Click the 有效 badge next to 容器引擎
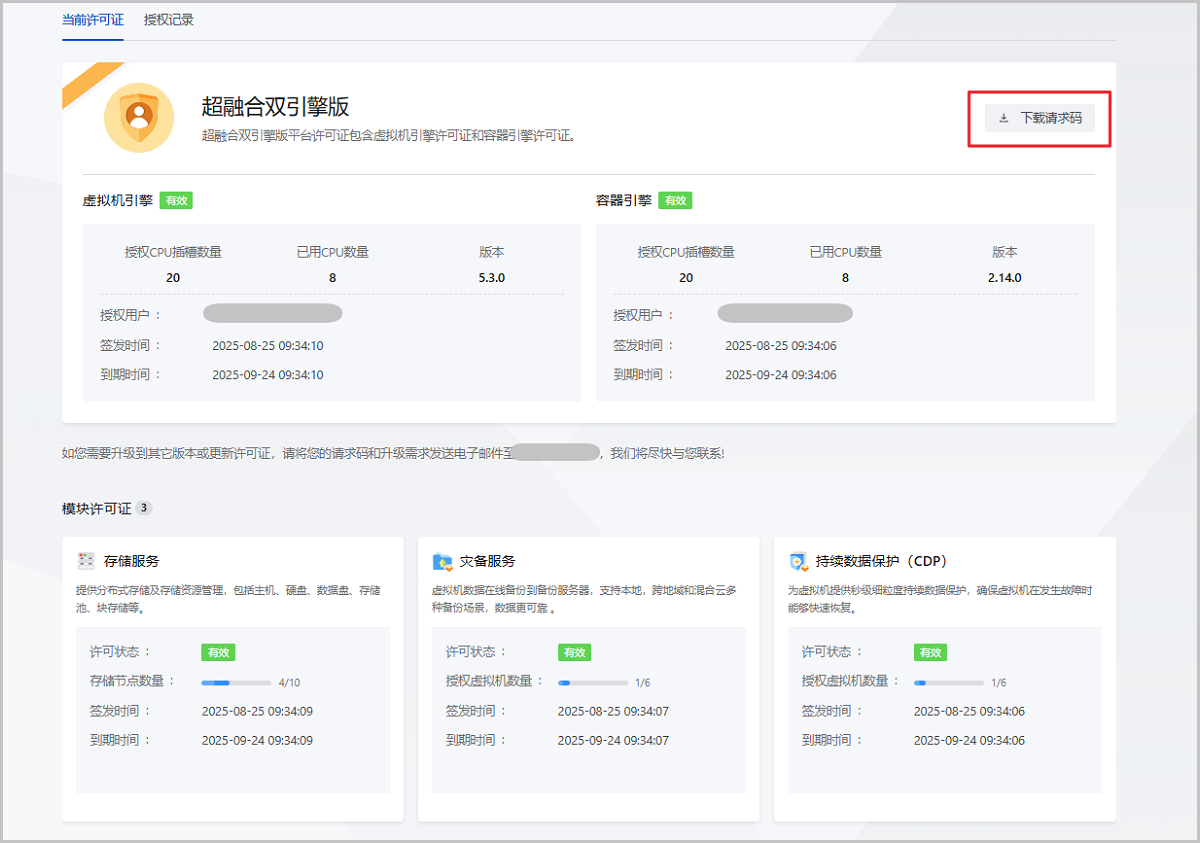The height and width of the screenshot is (843, 1200). [675, 200]
